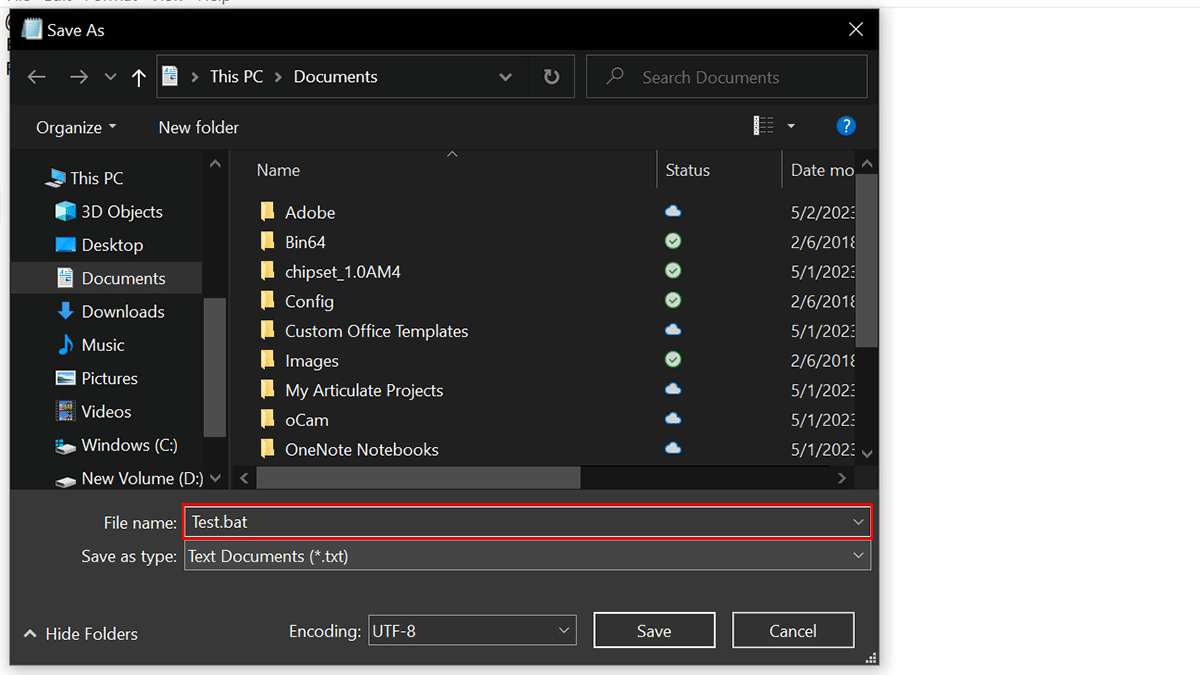This screenshot has height=675, width=1200.
Task: Click New folder in the toolbar
Action: (x=198, y=127)
